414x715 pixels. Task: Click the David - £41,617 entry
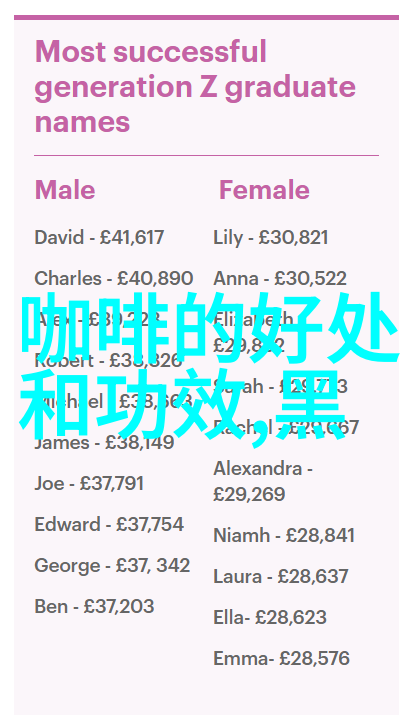(99, 238)
